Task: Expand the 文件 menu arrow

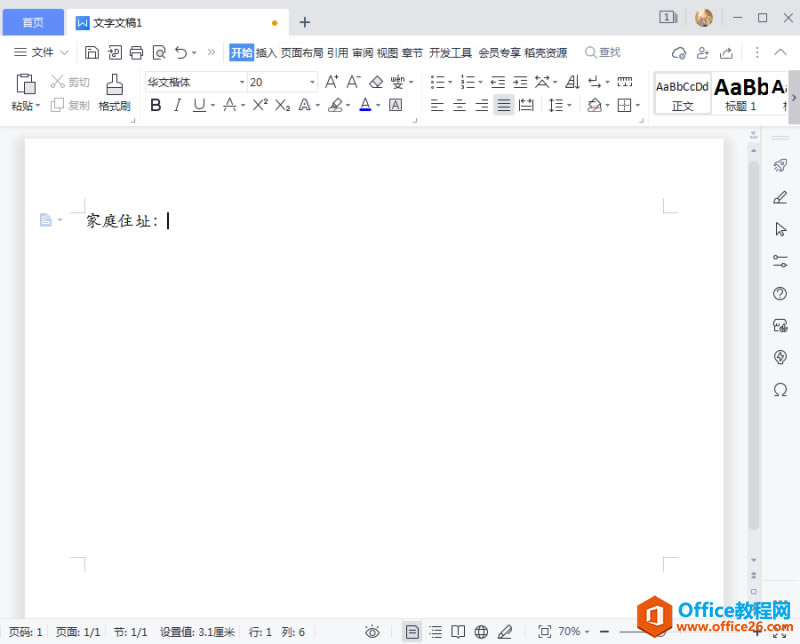Action: [x=64, y=52]
